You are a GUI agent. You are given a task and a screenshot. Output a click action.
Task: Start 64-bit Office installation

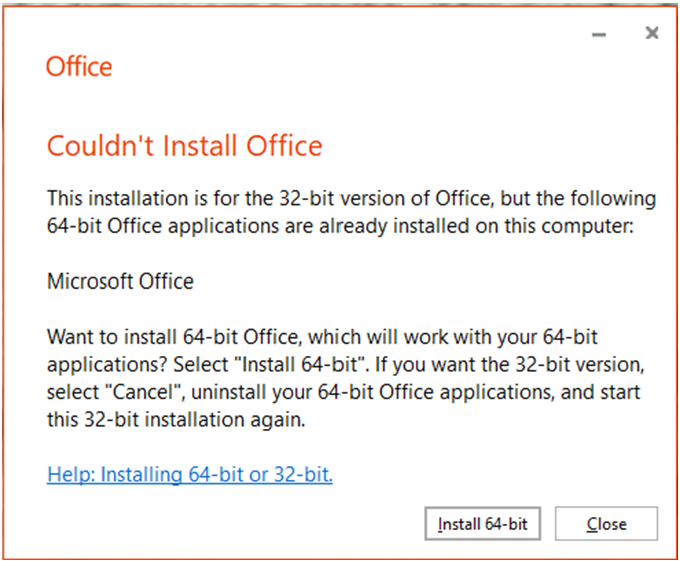point(483,524)
